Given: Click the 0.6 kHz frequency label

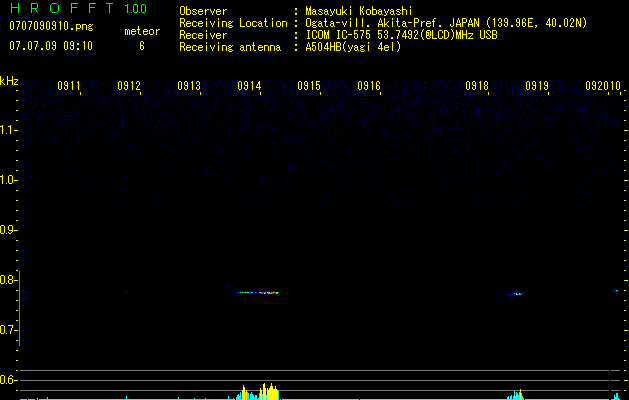Looking at the screenshot, I should point(7,380).
